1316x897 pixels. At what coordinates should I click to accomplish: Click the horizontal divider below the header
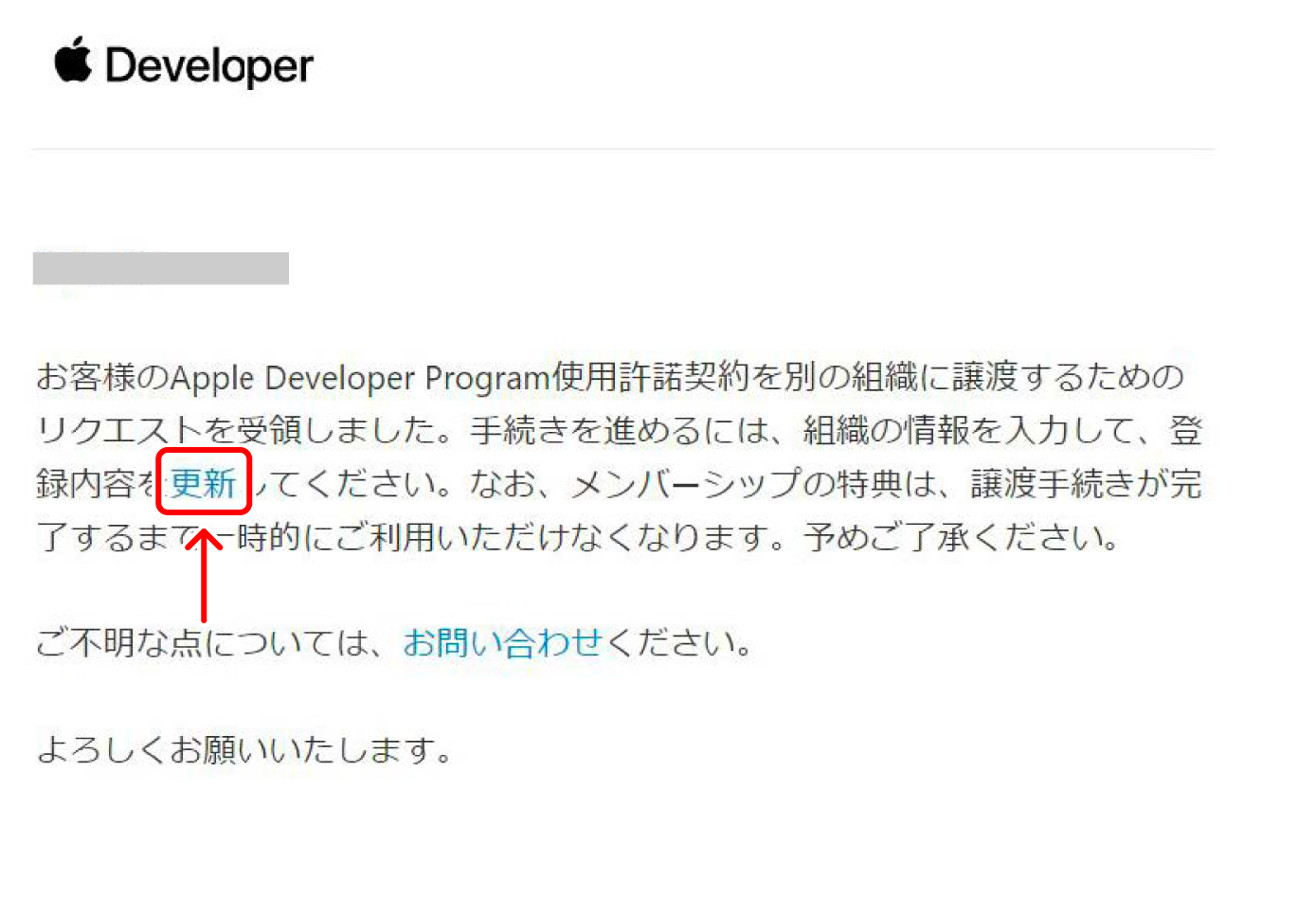tap(622, 149)
